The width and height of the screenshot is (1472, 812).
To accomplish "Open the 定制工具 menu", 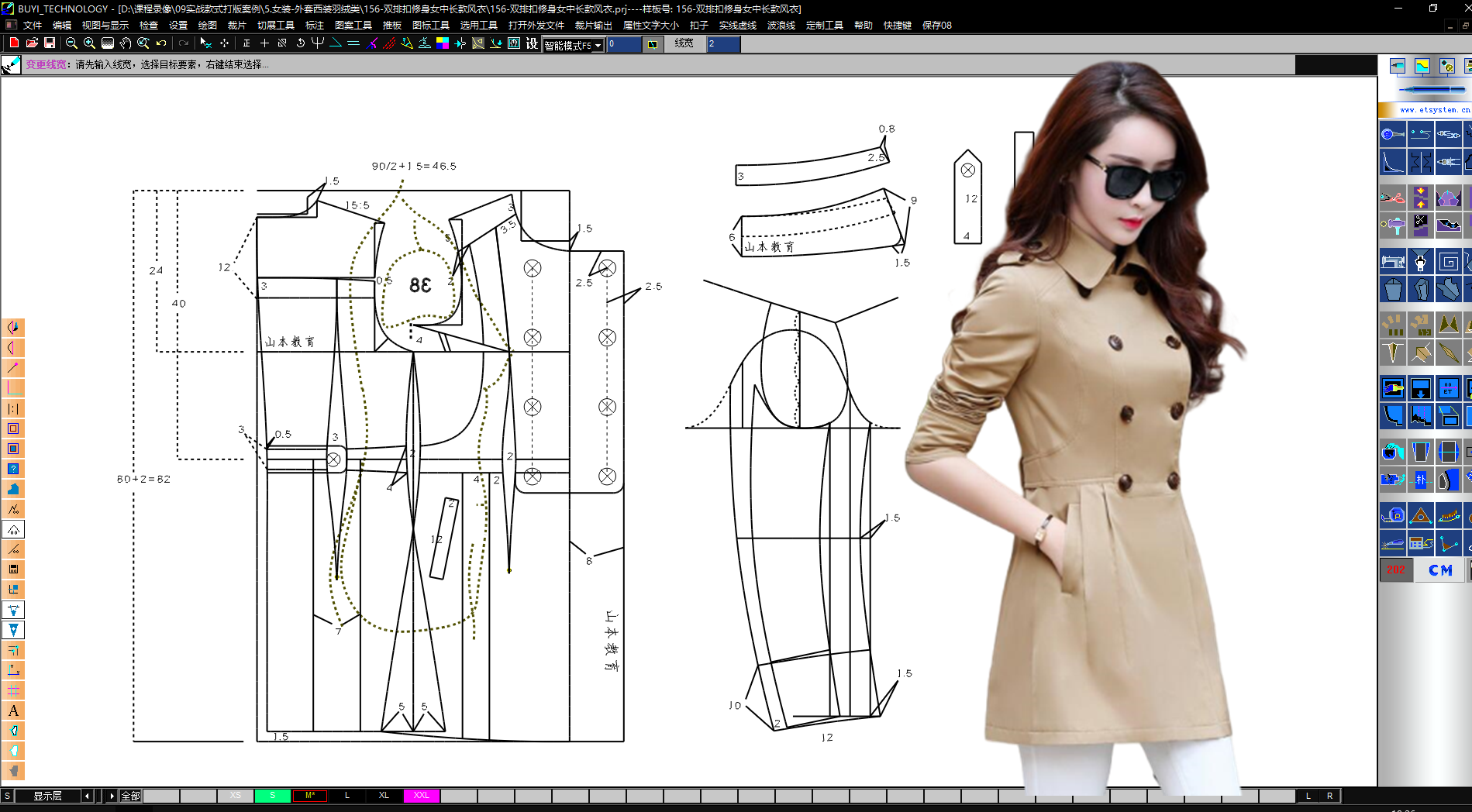I will click(825, 25).
